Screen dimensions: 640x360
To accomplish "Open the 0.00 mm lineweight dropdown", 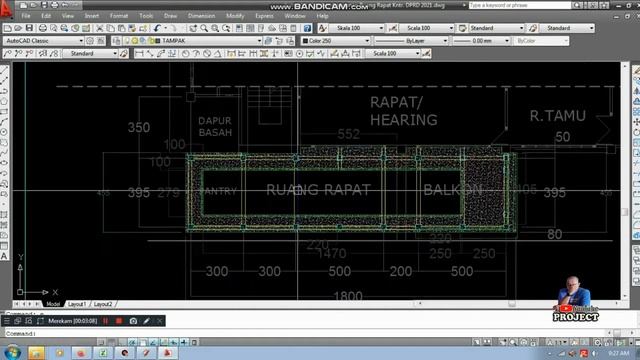I will pyautogui.click(x=481, y=41).
